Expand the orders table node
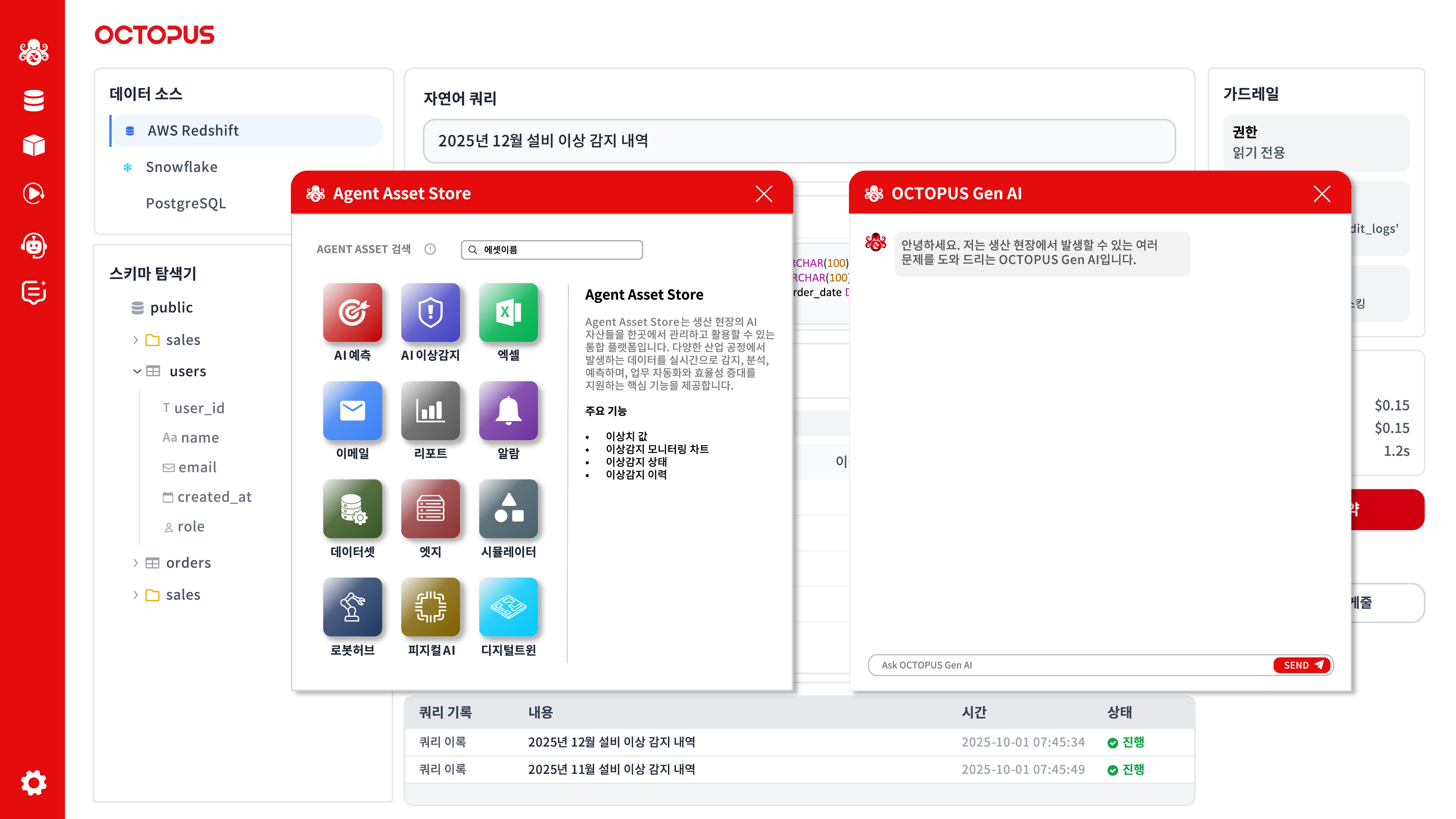 [x=136, y=563]
